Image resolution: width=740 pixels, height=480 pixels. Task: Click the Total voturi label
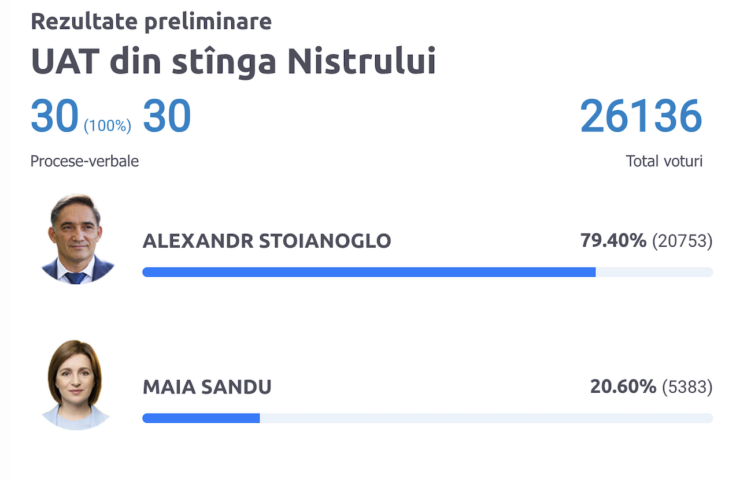(x=664, y=161)
